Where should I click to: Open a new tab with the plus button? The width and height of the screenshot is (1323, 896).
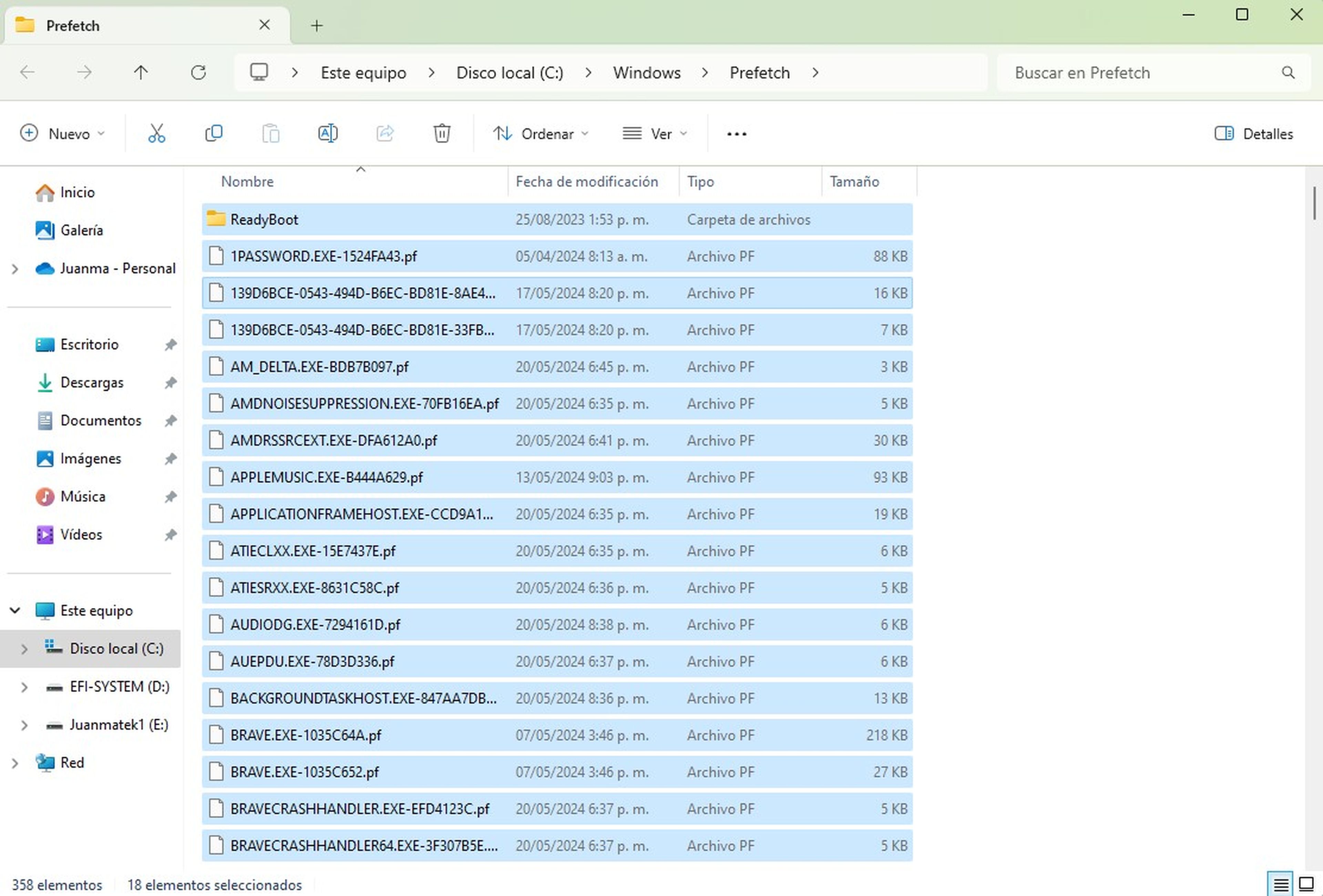(317, 25)
